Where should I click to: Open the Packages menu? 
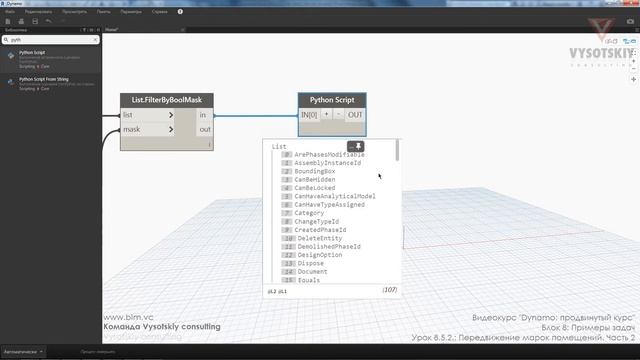click(x=104, y=12)
